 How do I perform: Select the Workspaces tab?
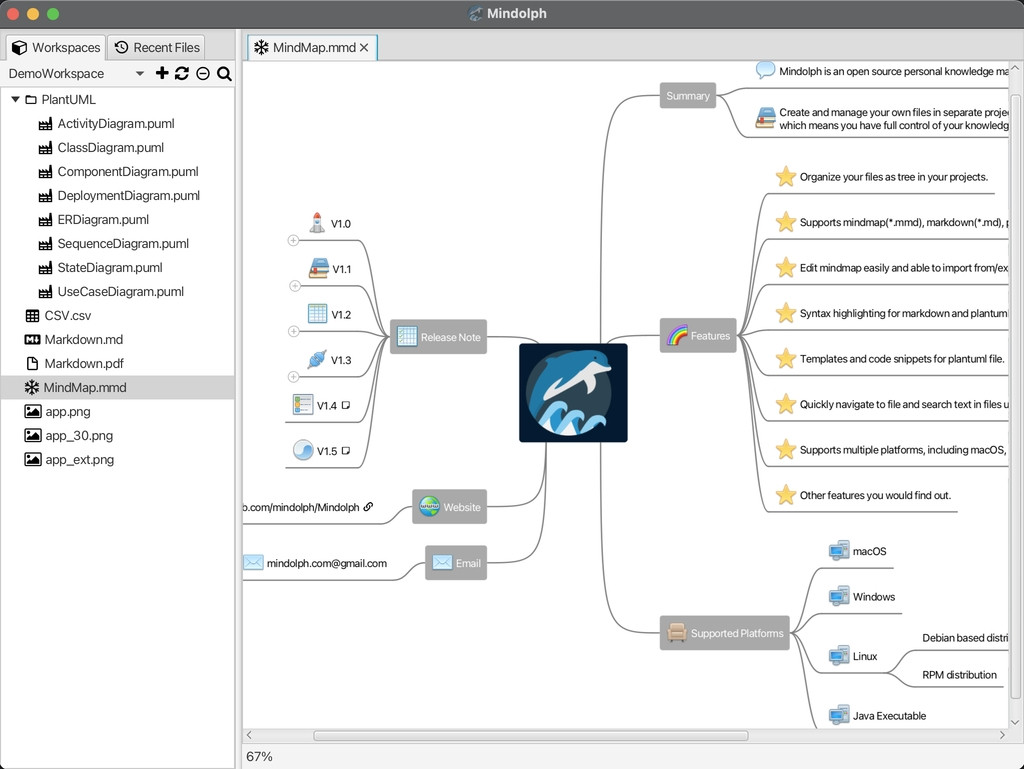(x=56, y=48)
